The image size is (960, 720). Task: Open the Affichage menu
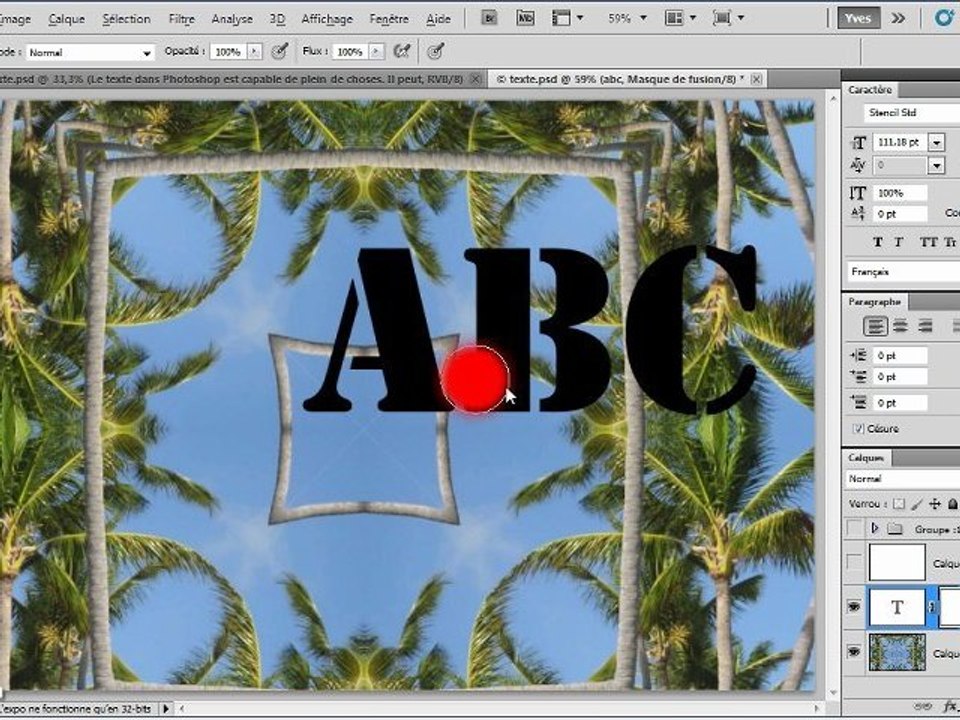click(327, 19)
